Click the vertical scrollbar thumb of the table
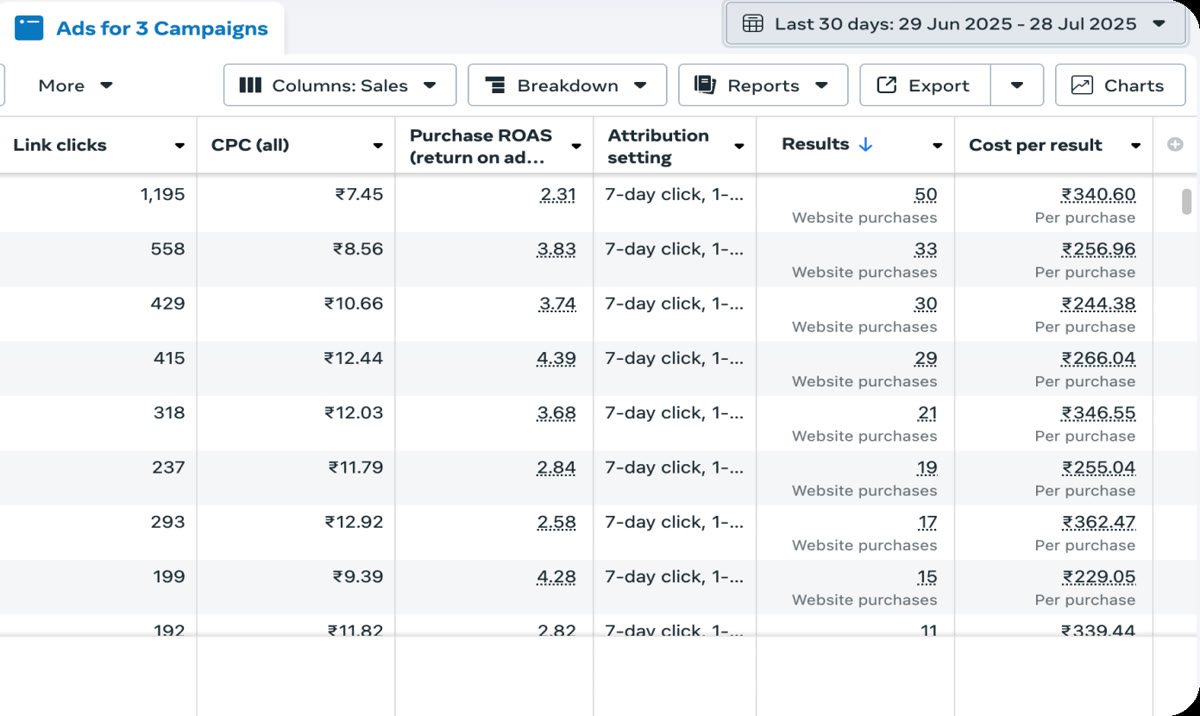The width and height of the screenshot is (1200, 716). (x=1187, y=201)
